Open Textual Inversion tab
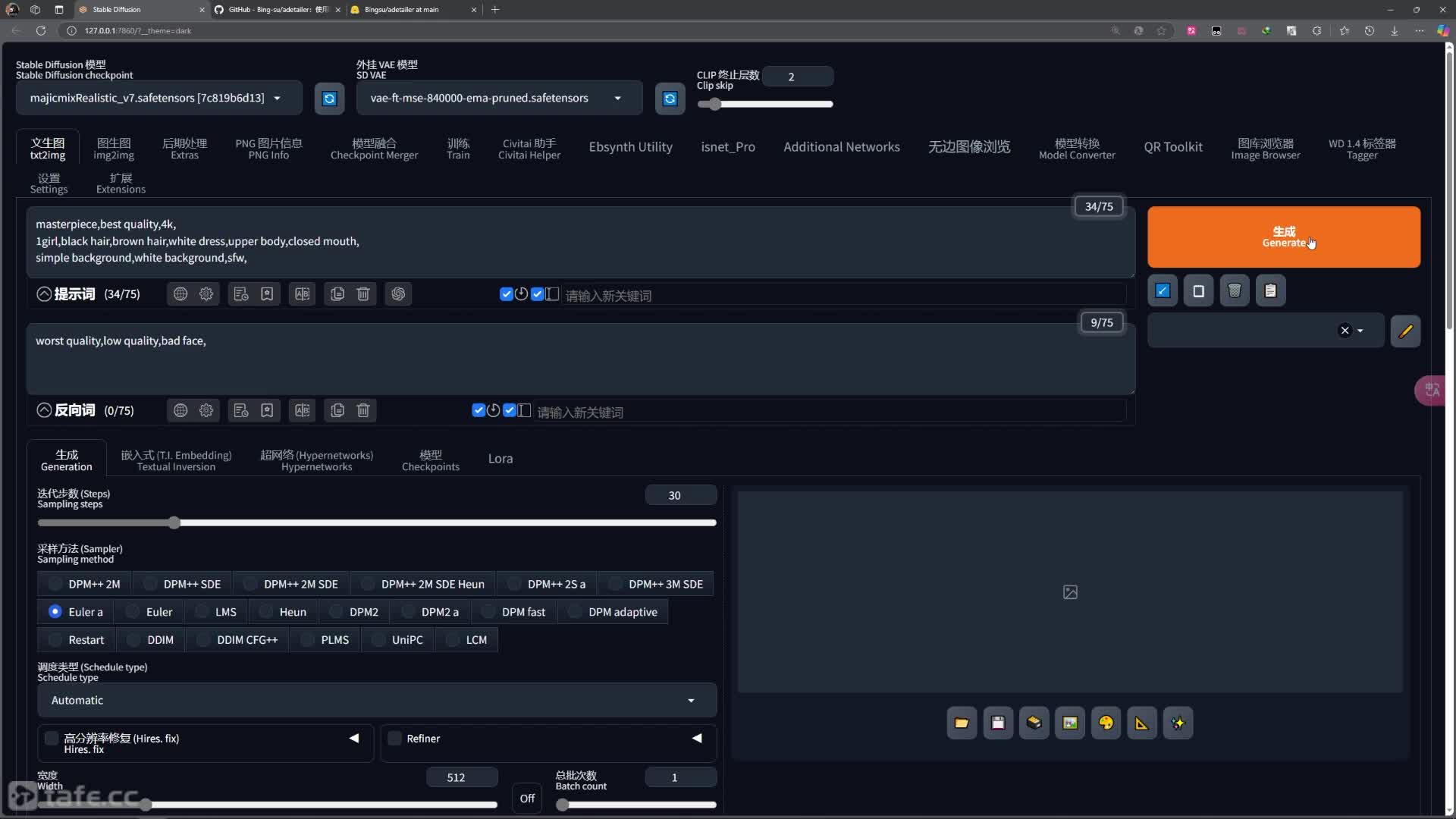This screenshot has width=1456, height=819. tap(176, 460)
